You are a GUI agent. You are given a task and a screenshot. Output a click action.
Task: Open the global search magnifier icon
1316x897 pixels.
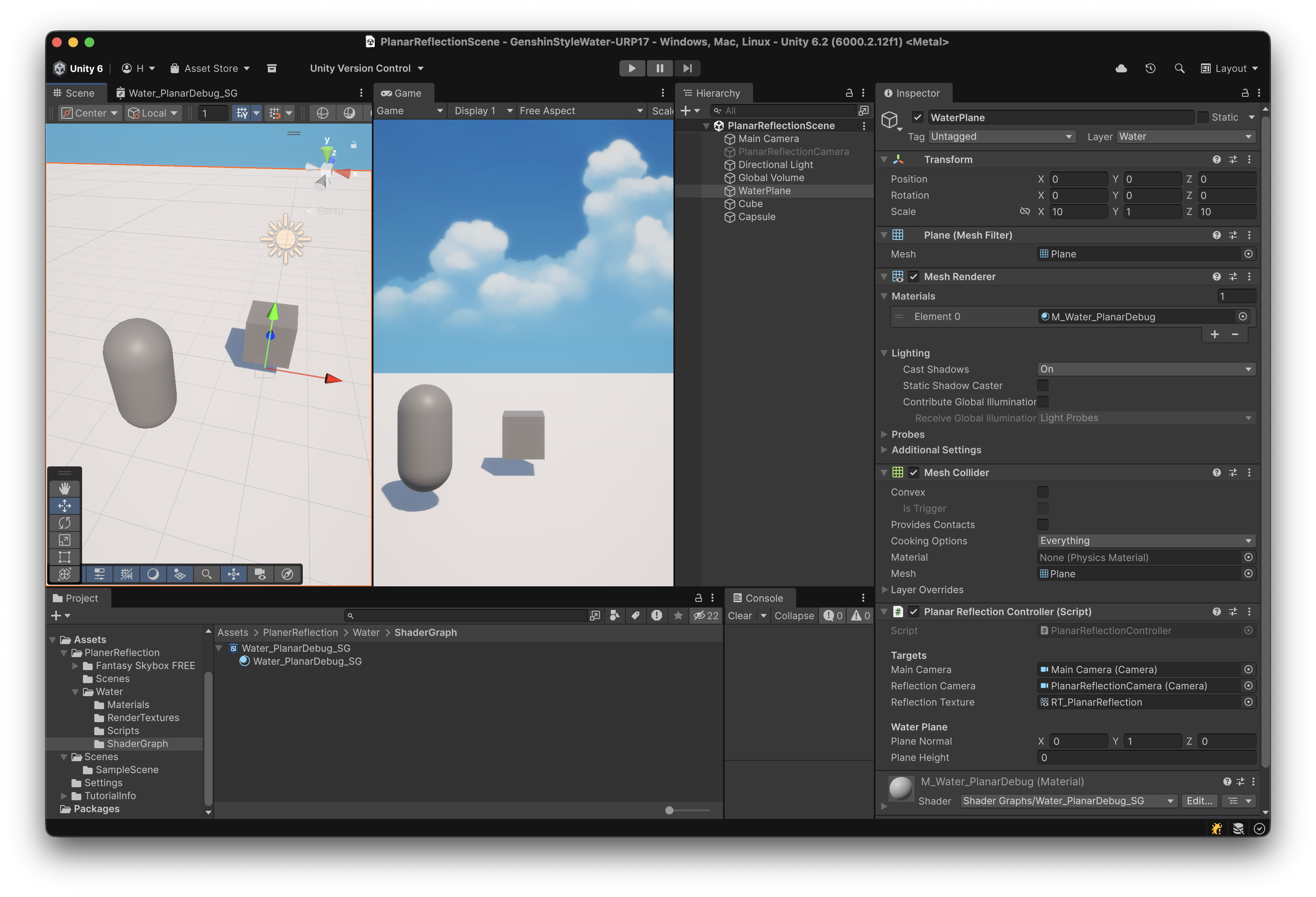(1179, 68)
